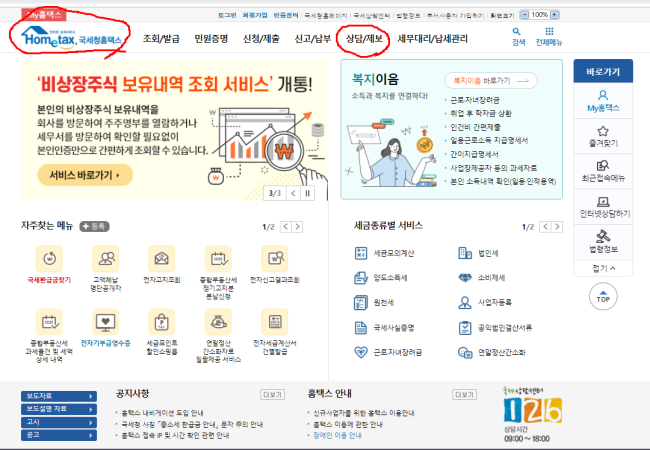Open 소비세 diamond service icon
Screen dimensions: 650x450
465,278
